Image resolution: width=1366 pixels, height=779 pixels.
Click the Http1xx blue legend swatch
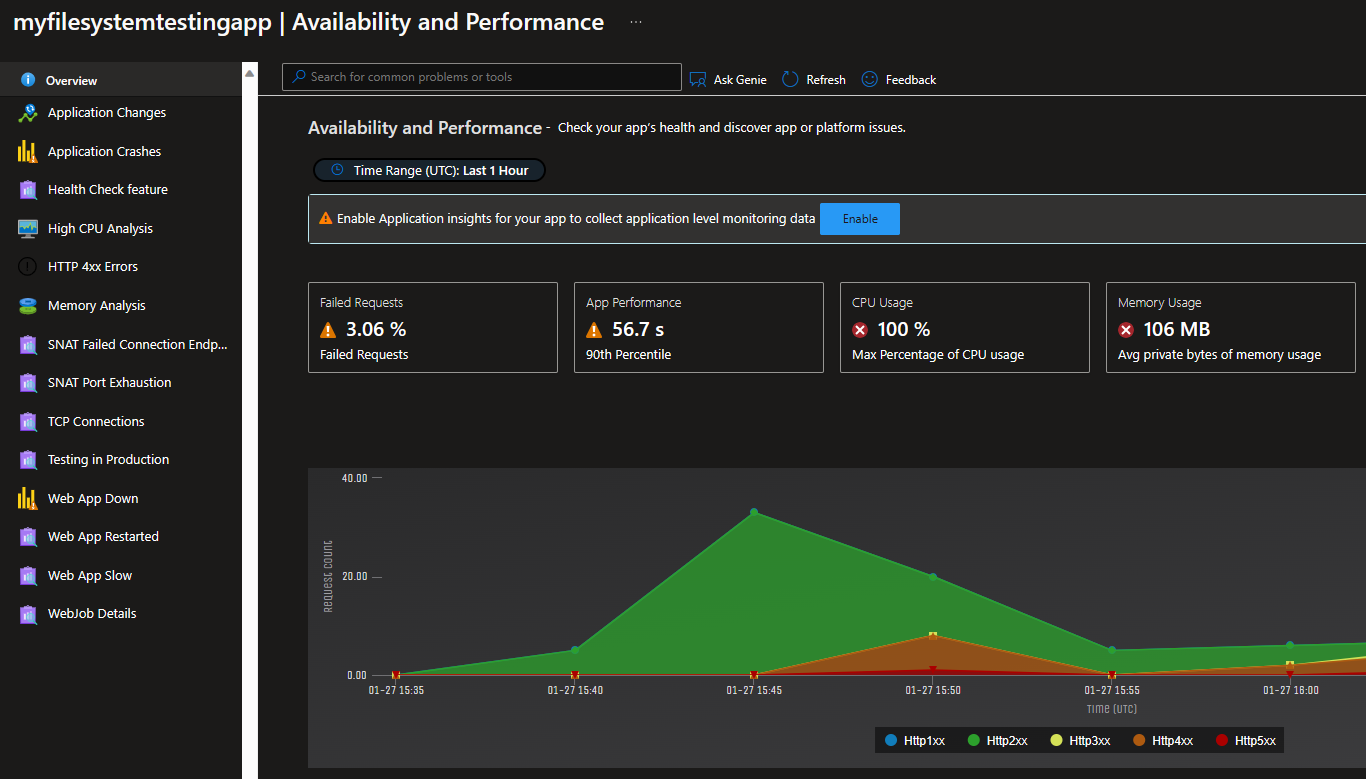(x=891, y=741)
